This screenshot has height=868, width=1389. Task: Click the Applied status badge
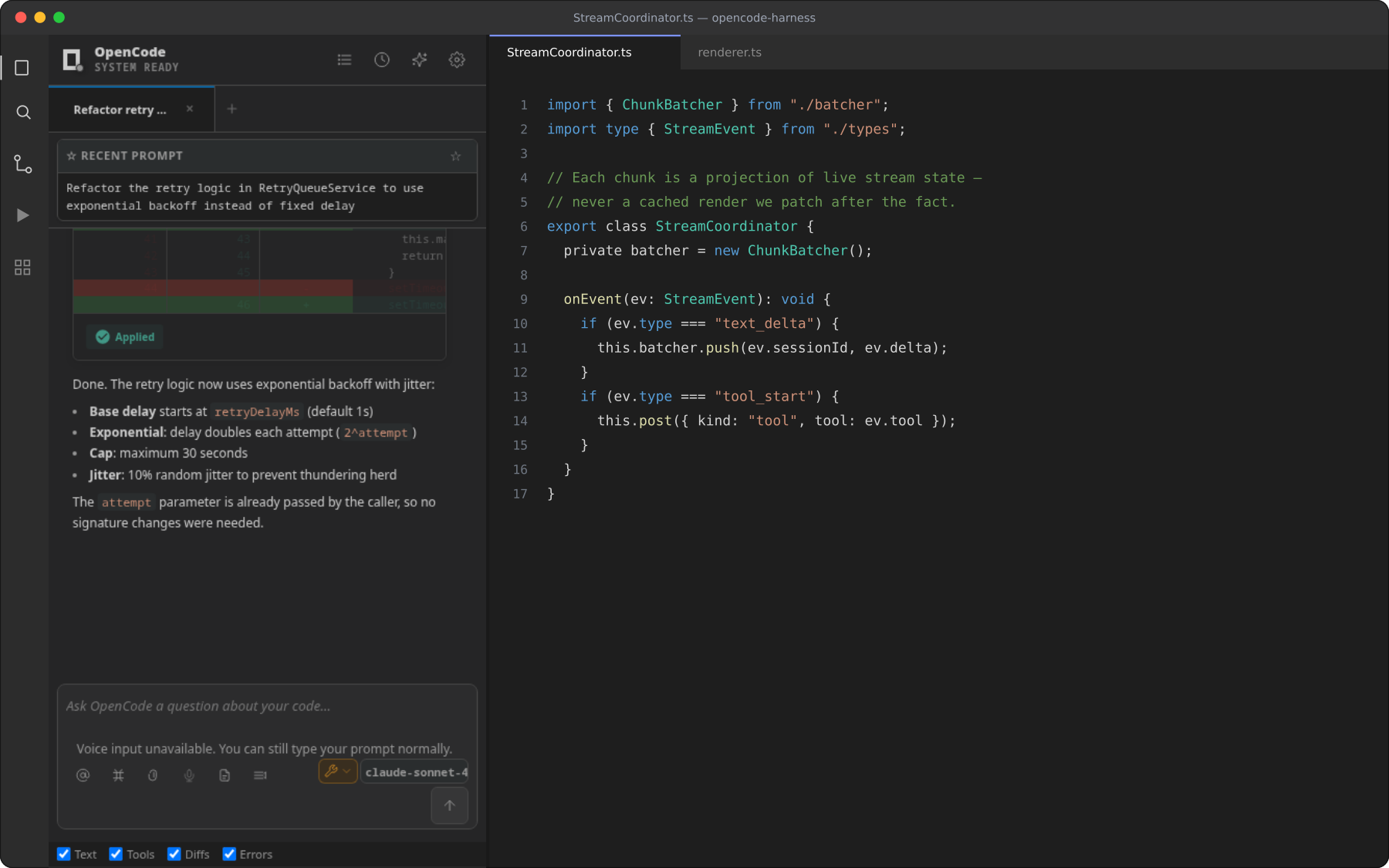coord(125,337)
